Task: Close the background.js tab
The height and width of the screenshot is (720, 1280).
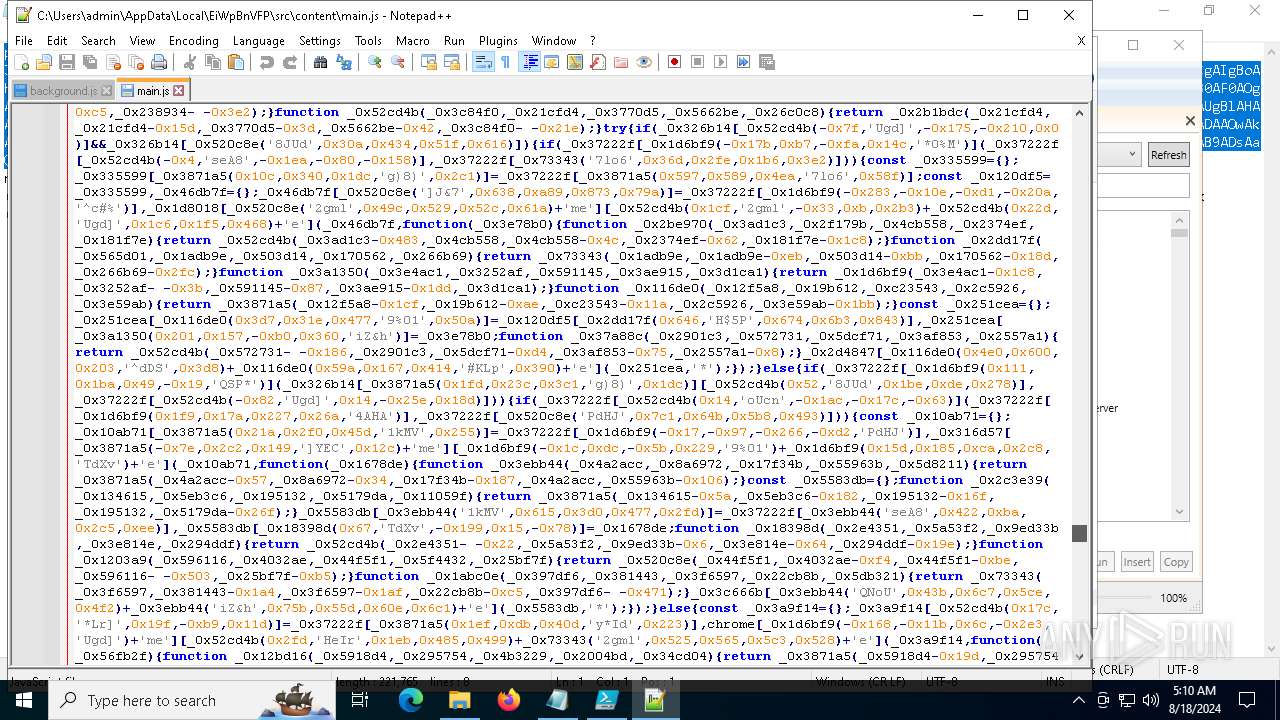Action: pos(105,91)
